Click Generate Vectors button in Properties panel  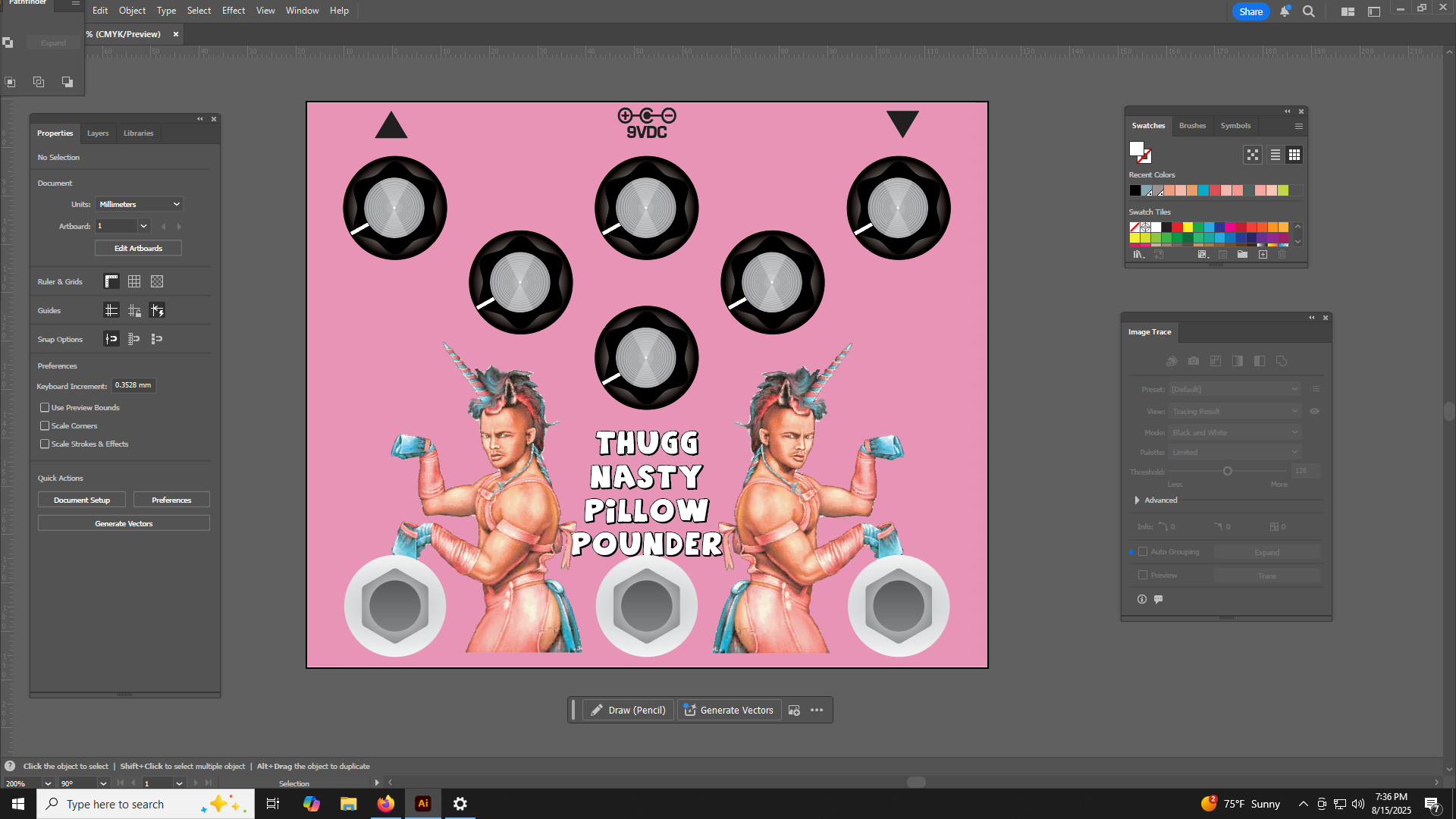(124, 523)
